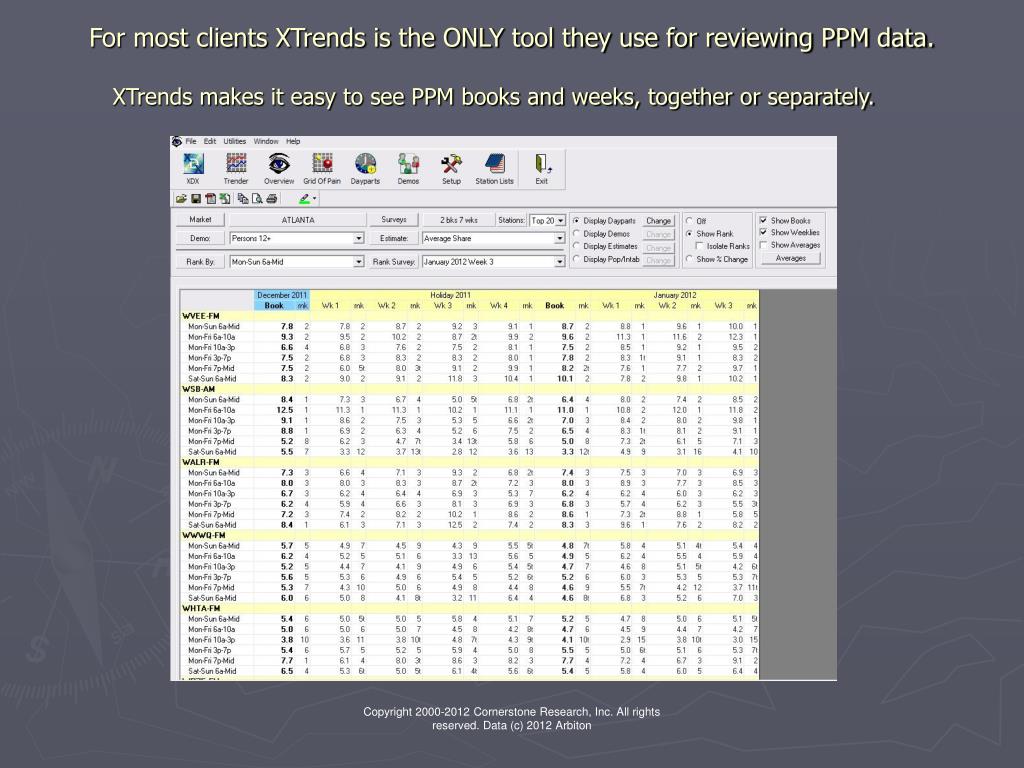Open the File menu
The height and width of the screenshot is (768, 1024).
coord(191,141)
